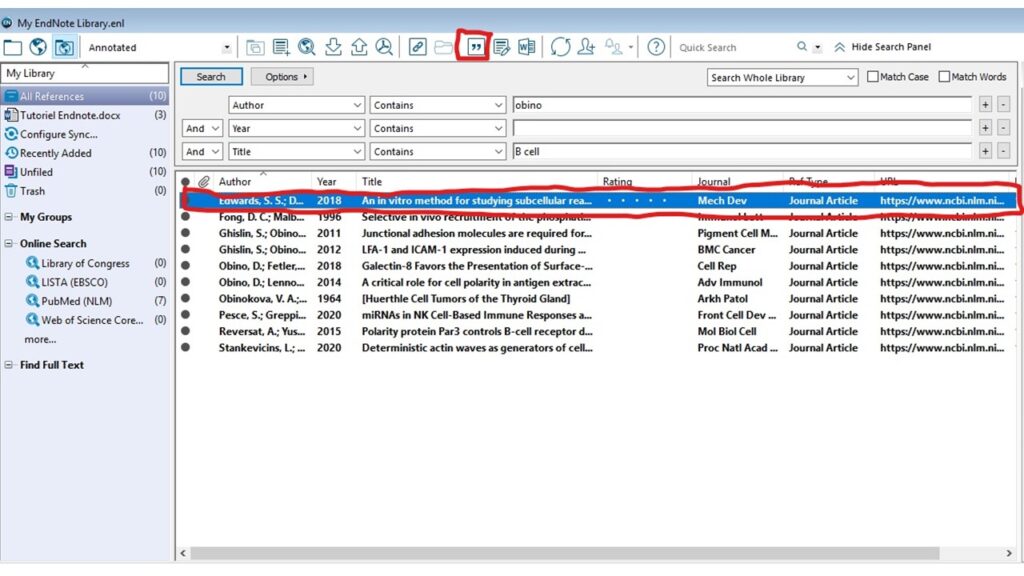The width and height of the screenshot is (1024, 576).
Task: Select PubMed (NLM) in Online Search
Action: pyautogui.click(x=74, y=301)
